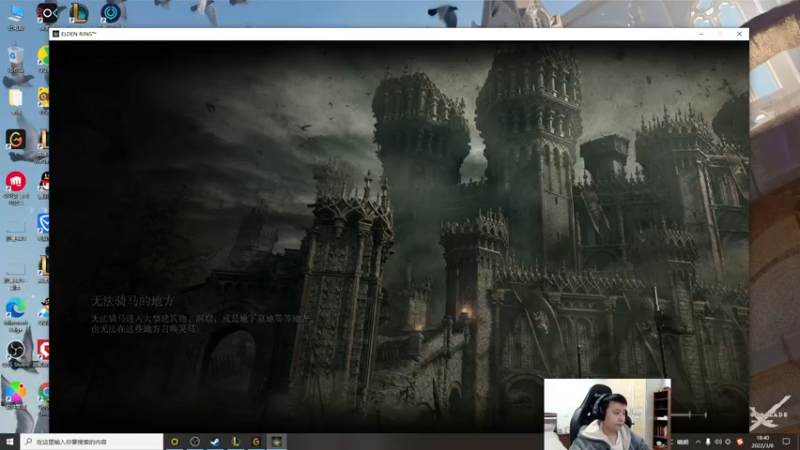Launch the blue circular power-symbol desktop app

(x=110, y=13)
